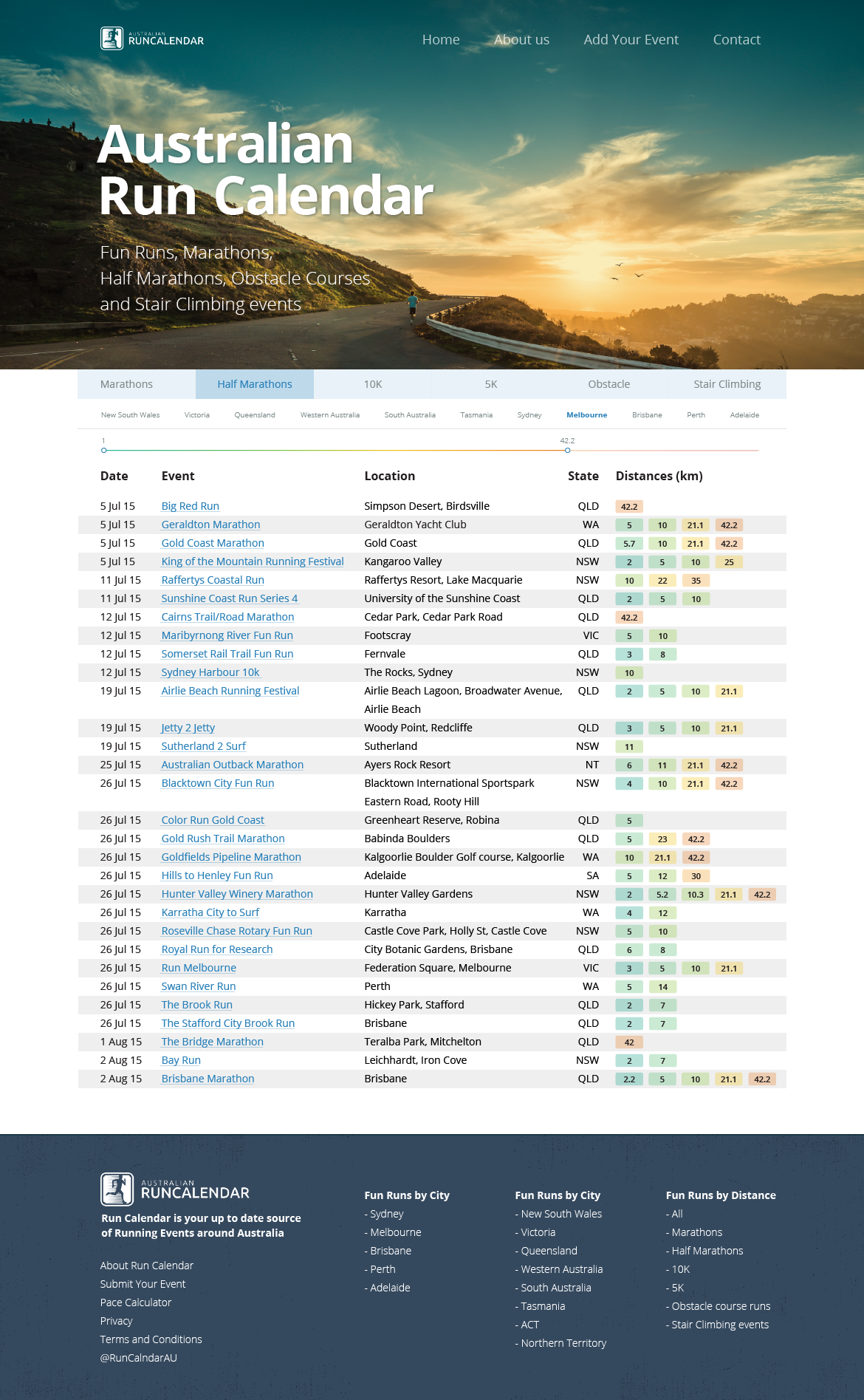This screenshot has height=1400, width=864.
Task: Open the @RunCalndarAU footer link
Action: (139, 1358)
